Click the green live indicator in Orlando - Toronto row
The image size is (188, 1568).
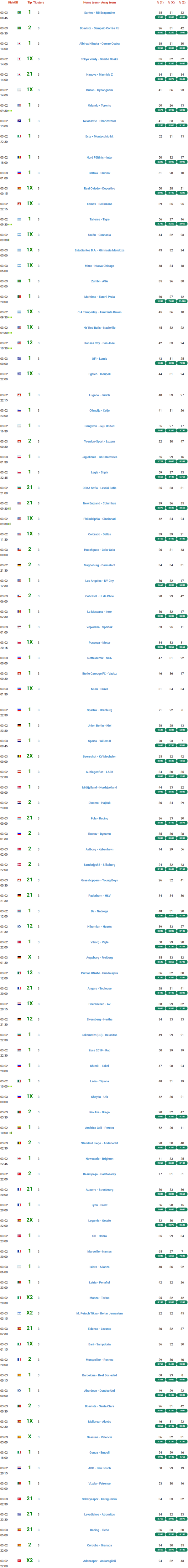pyautogui.click(x=10, y=111)
